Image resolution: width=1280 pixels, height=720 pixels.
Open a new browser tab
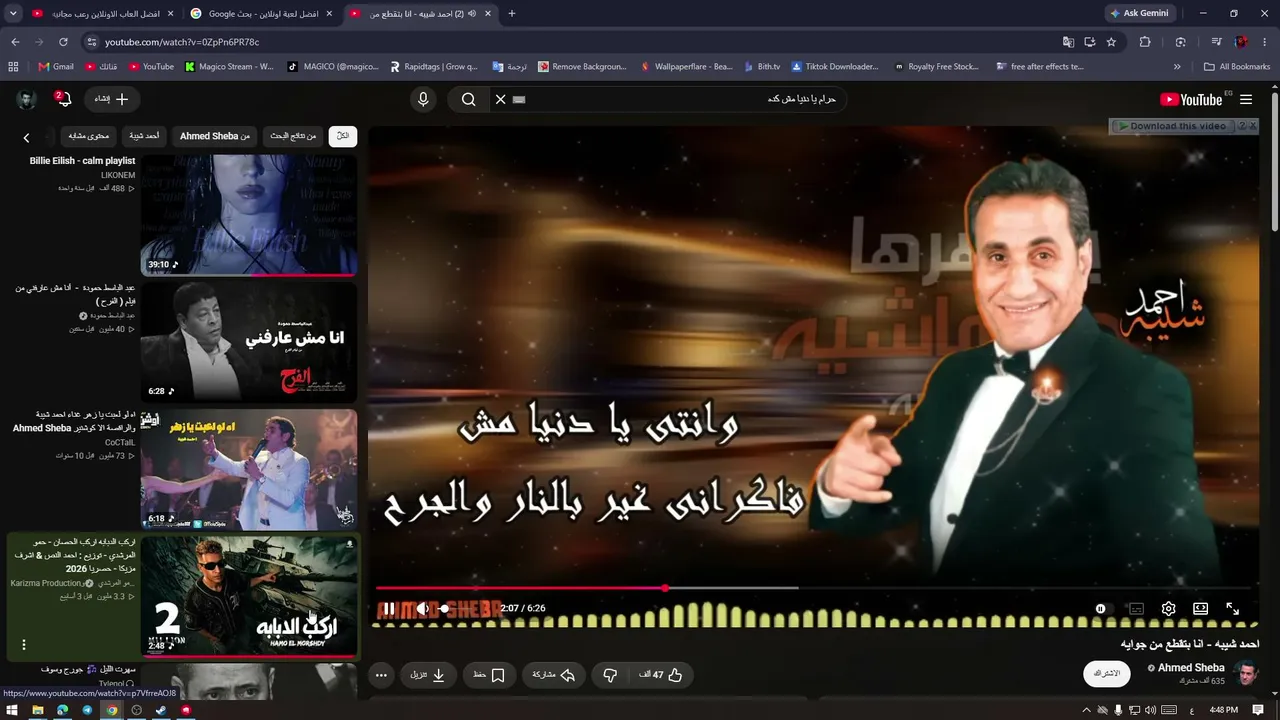coord(512,13)
